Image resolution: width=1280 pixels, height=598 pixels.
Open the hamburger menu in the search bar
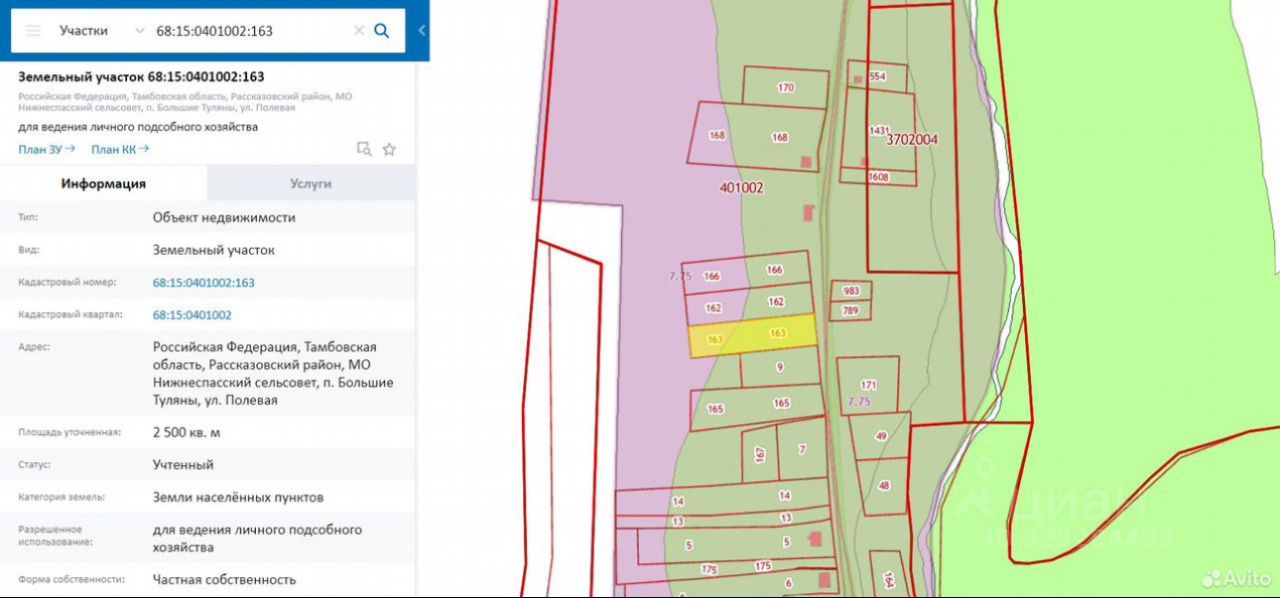click(x=33, y=31)
